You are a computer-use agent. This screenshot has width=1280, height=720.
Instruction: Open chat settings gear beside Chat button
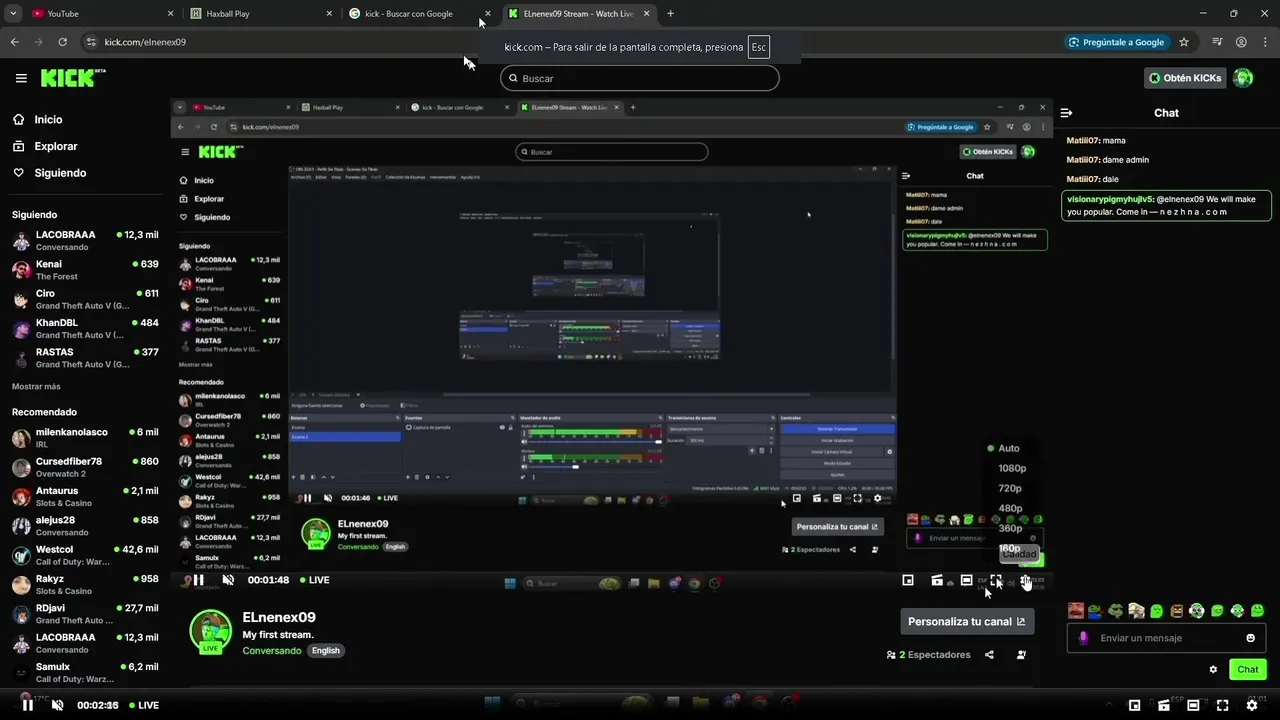pyautogui.click(x=1213, y=669)
